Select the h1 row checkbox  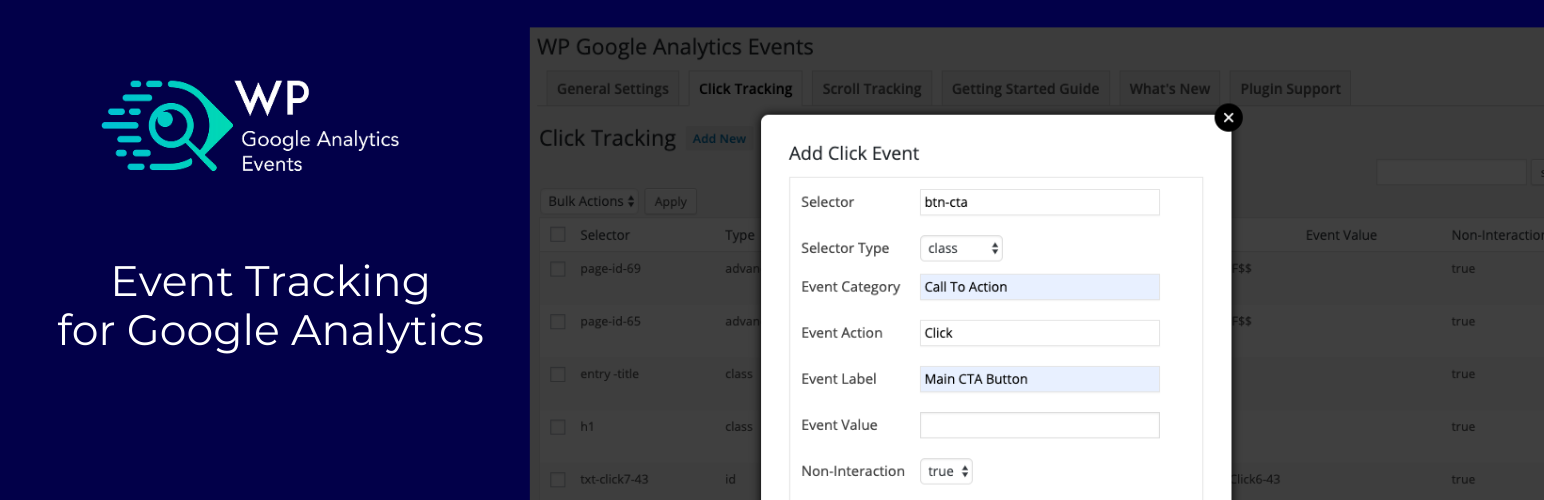click(x=558, y=427)
